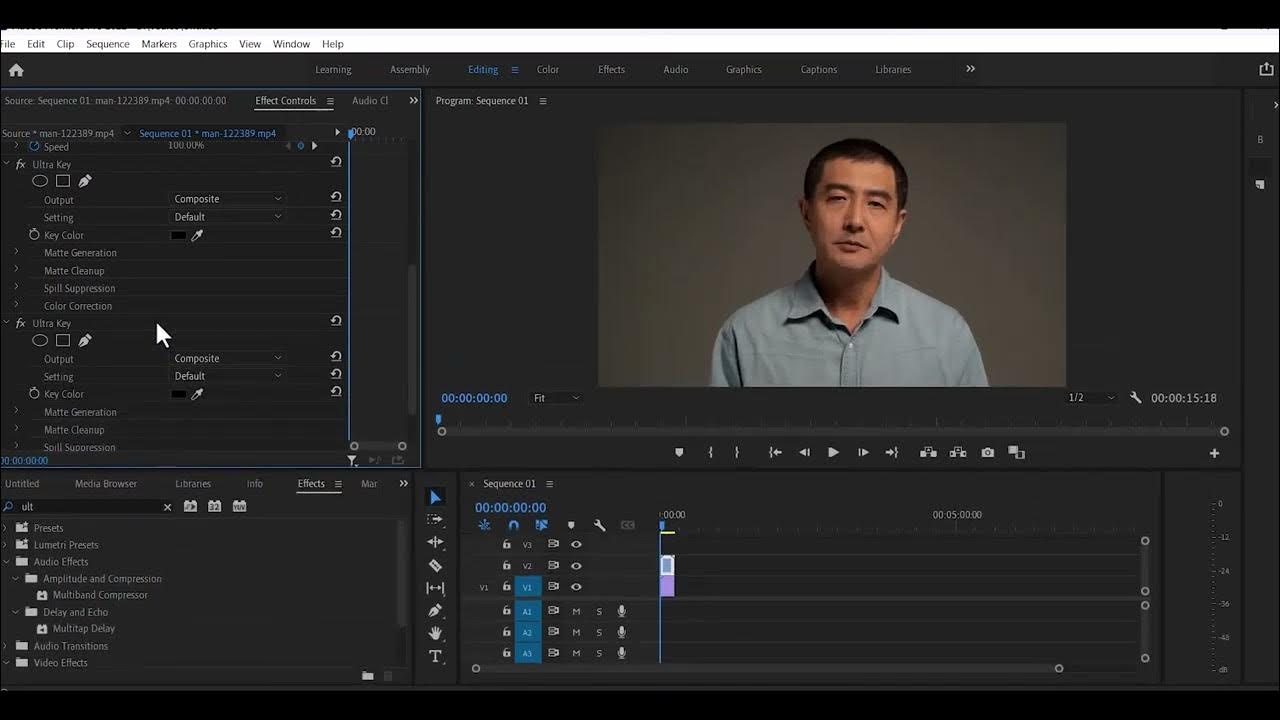Toggle Linked Selection in timeline

(541, 525)
